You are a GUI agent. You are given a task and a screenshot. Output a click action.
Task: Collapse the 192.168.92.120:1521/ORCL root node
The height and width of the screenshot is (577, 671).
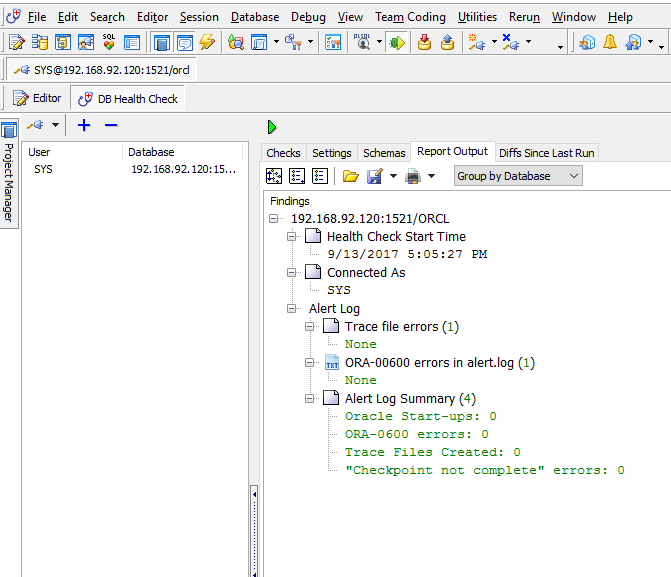(x=275, y=219)
